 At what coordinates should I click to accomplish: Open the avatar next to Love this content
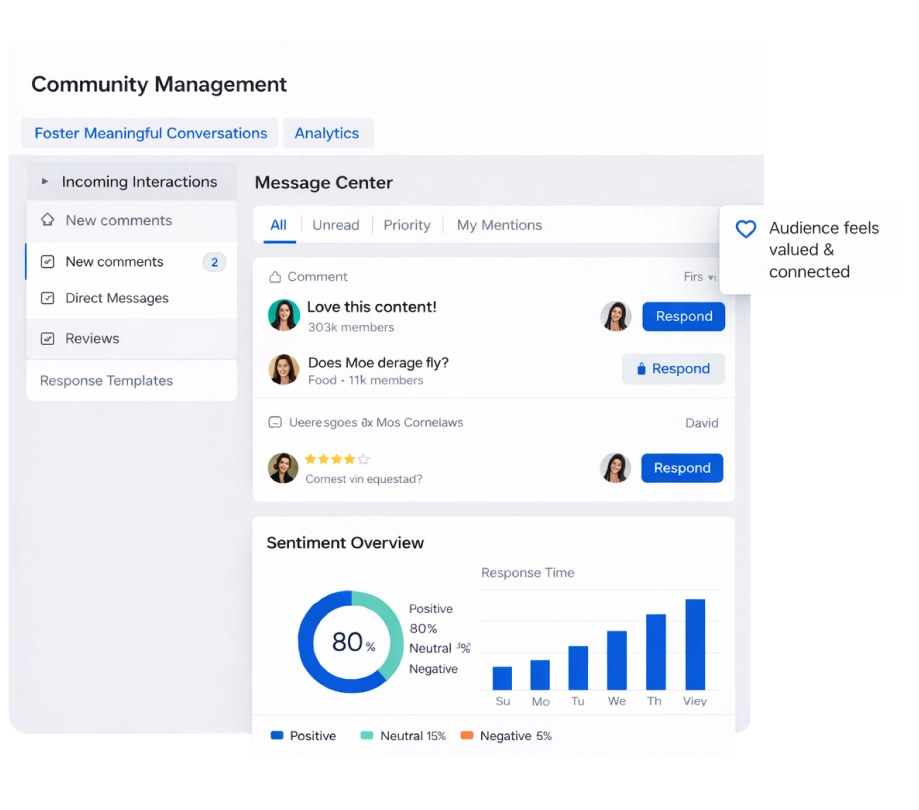[x=284, y=315]
